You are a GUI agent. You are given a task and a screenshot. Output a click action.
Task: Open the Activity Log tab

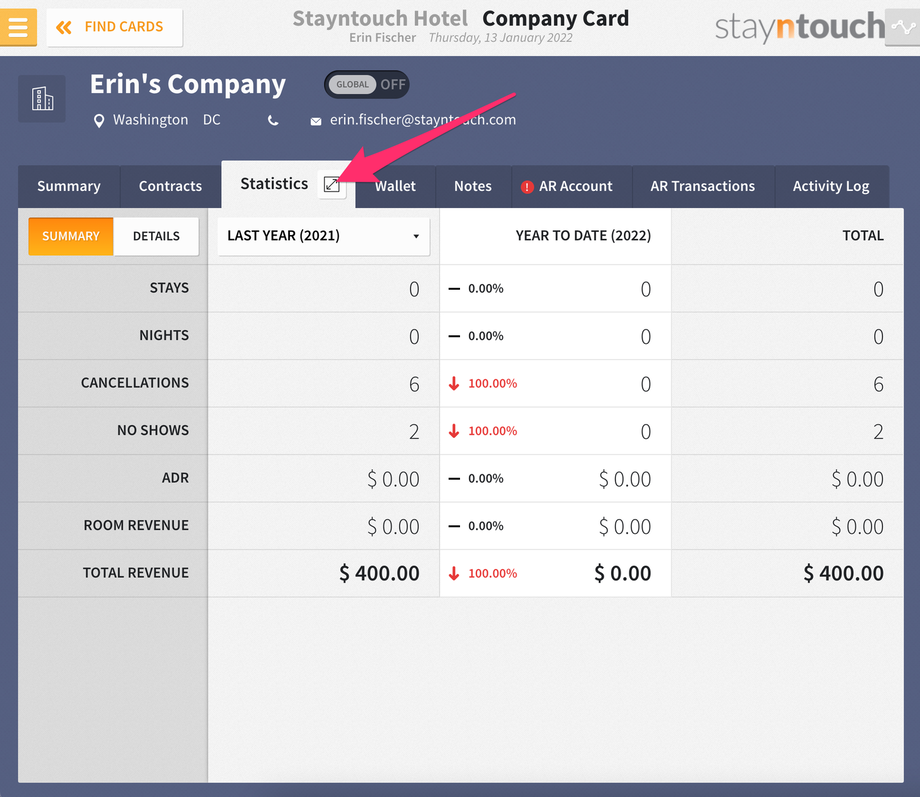pyautogui.click(x=831, y=186)
